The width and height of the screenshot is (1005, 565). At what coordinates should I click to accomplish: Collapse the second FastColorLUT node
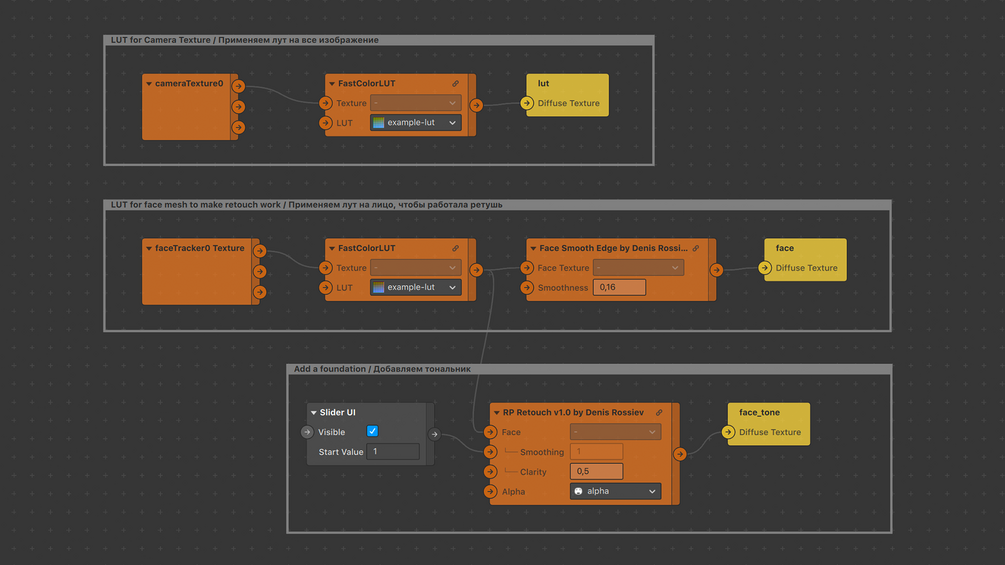332,248
